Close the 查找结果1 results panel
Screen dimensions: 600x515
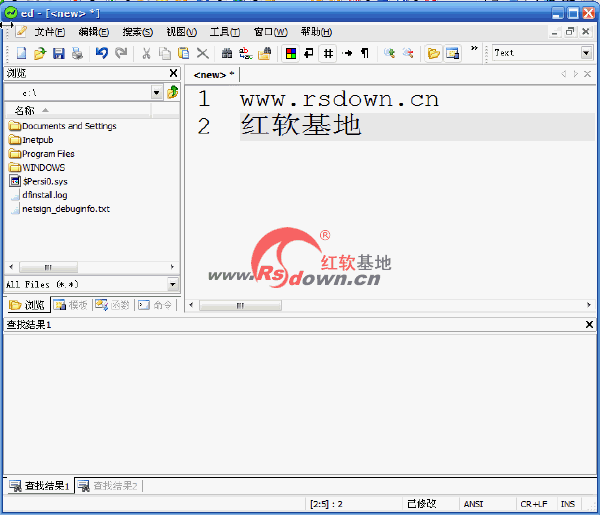(x=589, y=324)
